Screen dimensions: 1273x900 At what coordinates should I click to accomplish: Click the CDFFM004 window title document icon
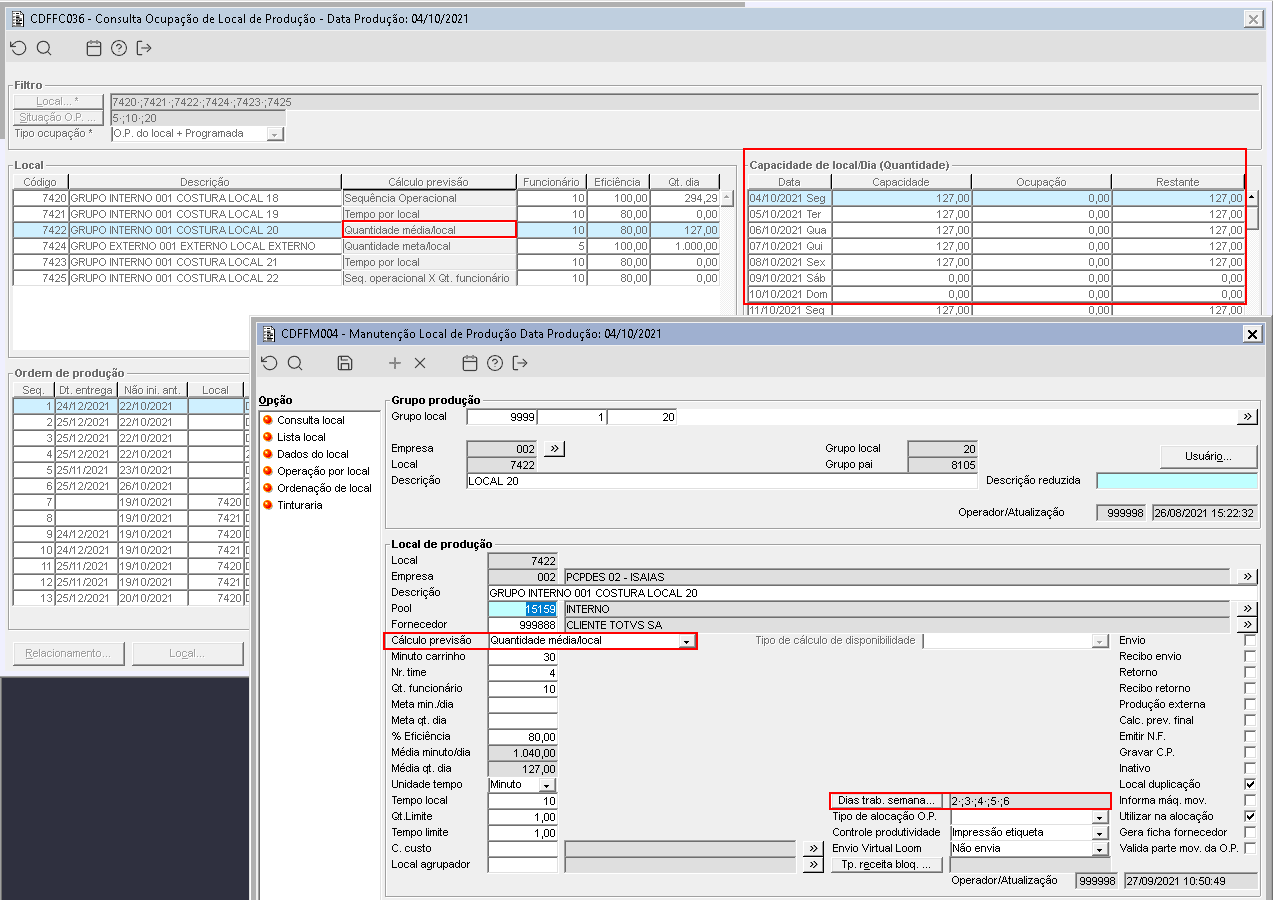click(268, 333)
